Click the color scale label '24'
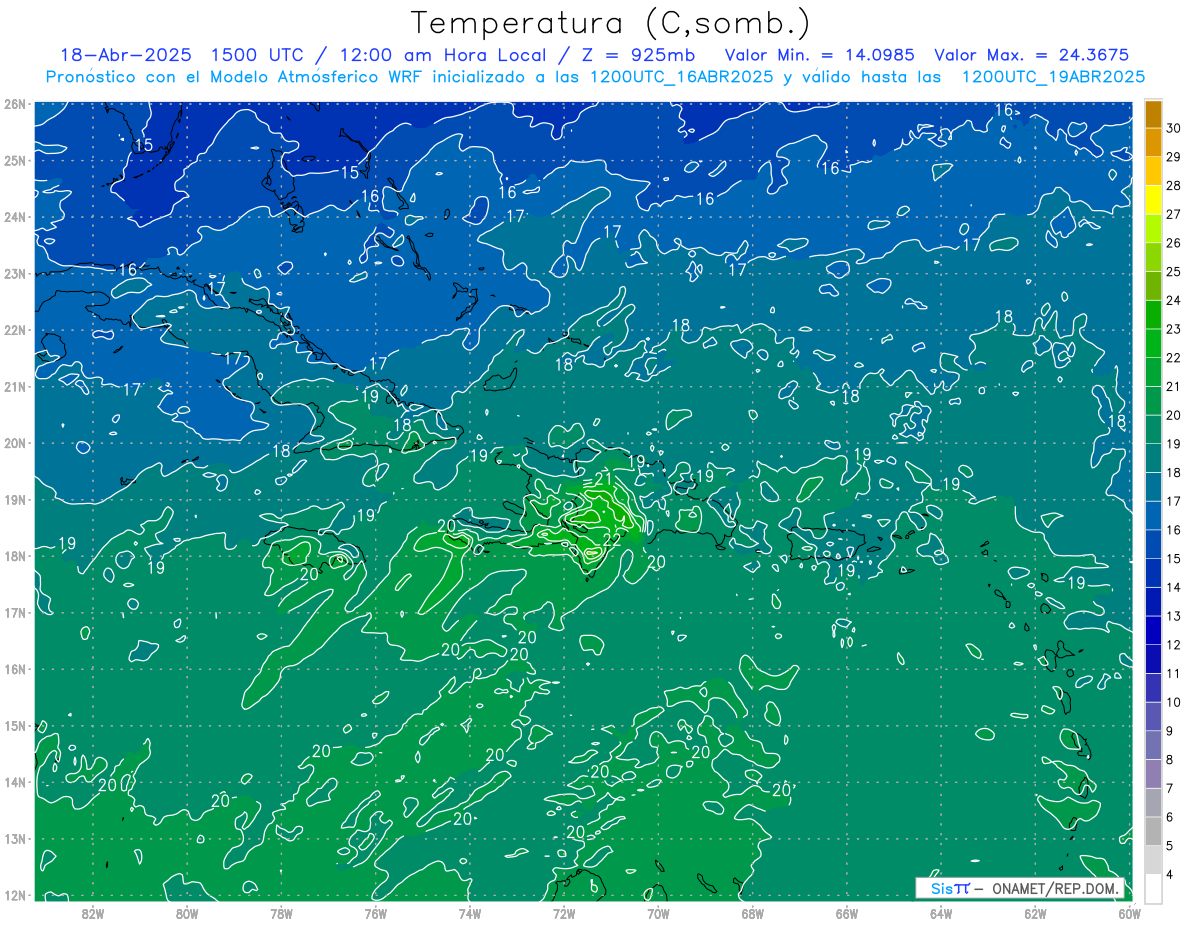1200x927 pixels. 1173,300
